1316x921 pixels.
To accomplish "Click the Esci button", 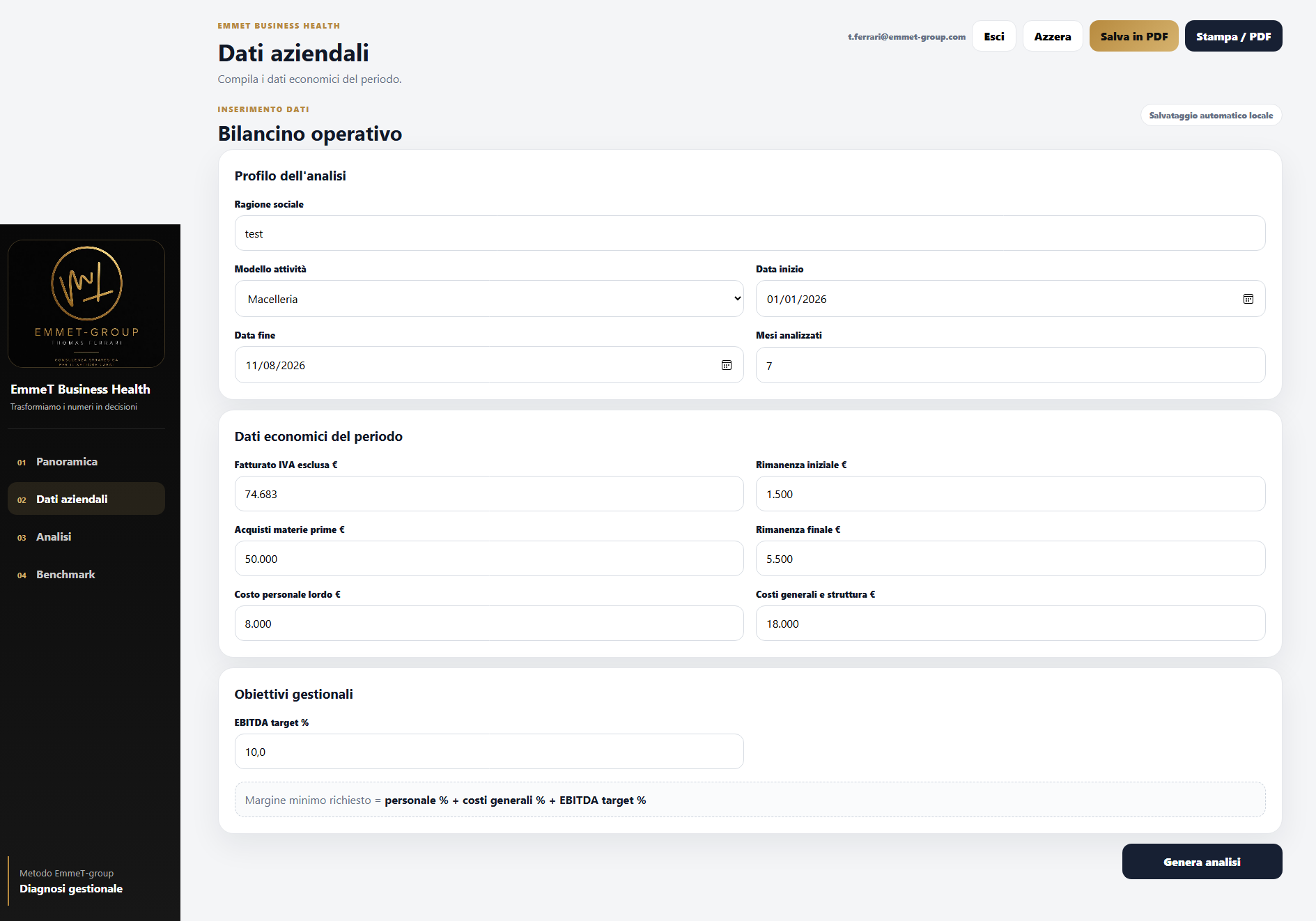I will click(994, 36).
